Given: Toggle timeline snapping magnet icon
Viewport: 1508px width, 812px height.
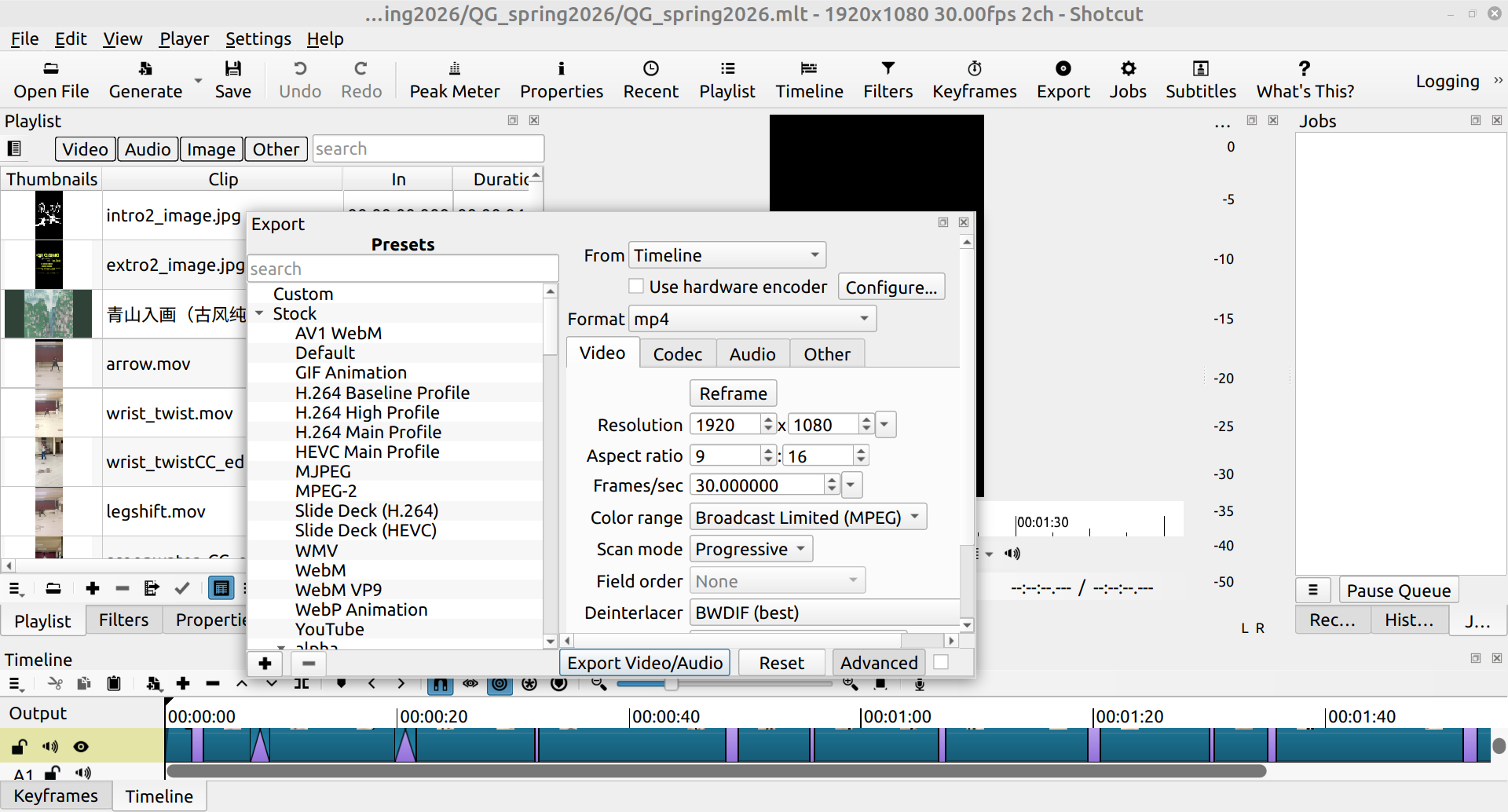Looking at the screenshot, I should pyautogui.click(x=440, y=684).
